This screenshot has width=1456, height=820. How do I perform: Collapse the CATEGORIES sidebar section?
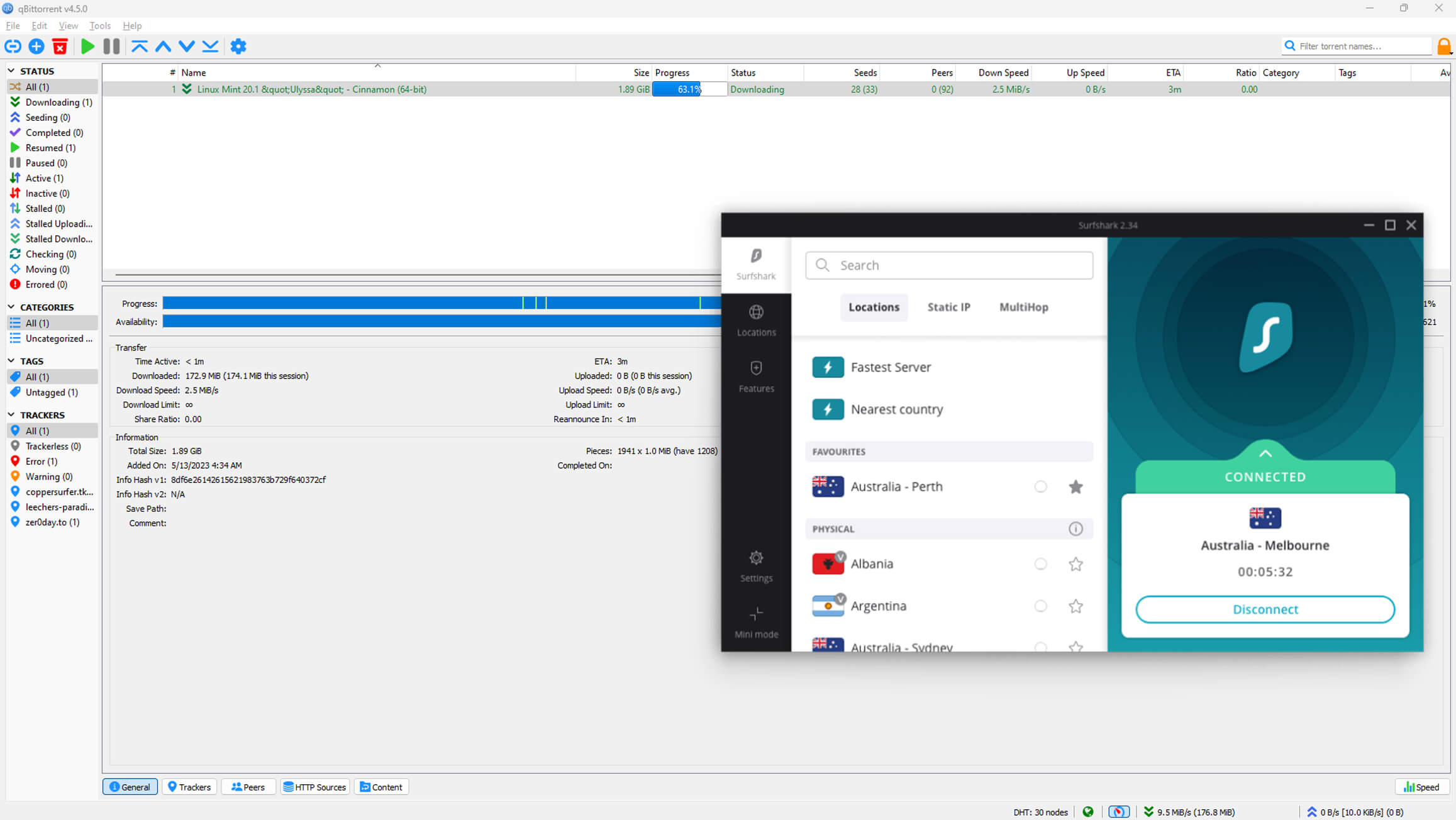pyautogui.click(x=11, y=307)
